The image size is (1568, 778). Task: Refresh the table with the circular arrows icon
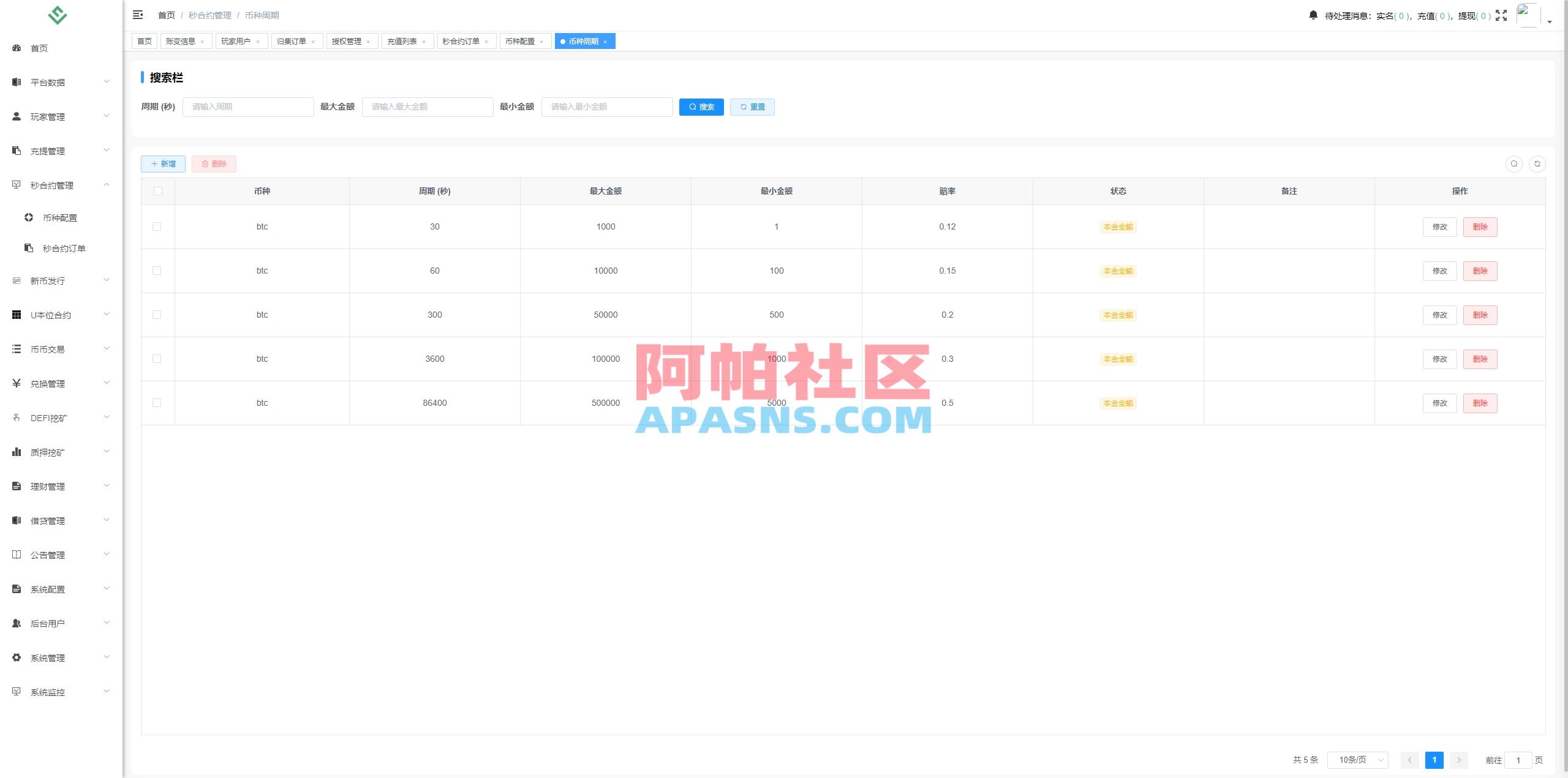1538,163
